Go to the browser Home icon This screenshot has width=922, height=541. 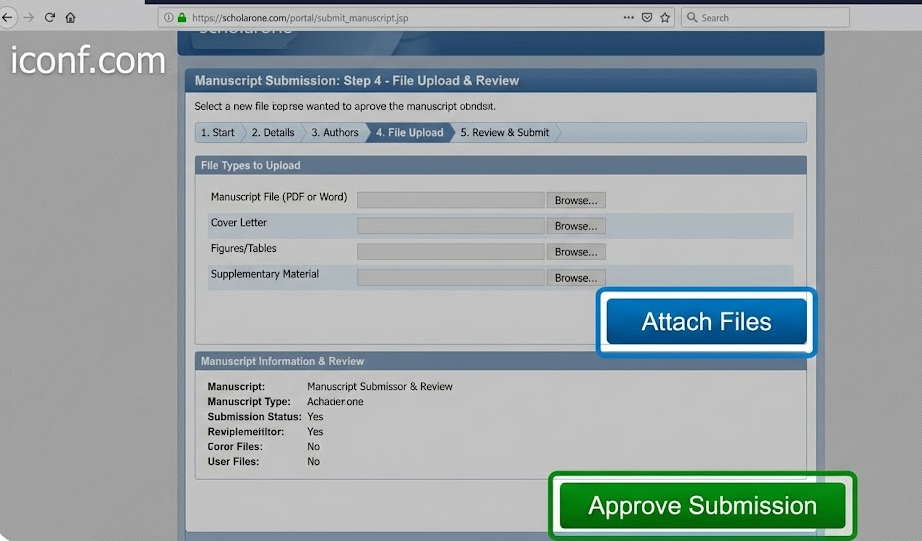70,18
